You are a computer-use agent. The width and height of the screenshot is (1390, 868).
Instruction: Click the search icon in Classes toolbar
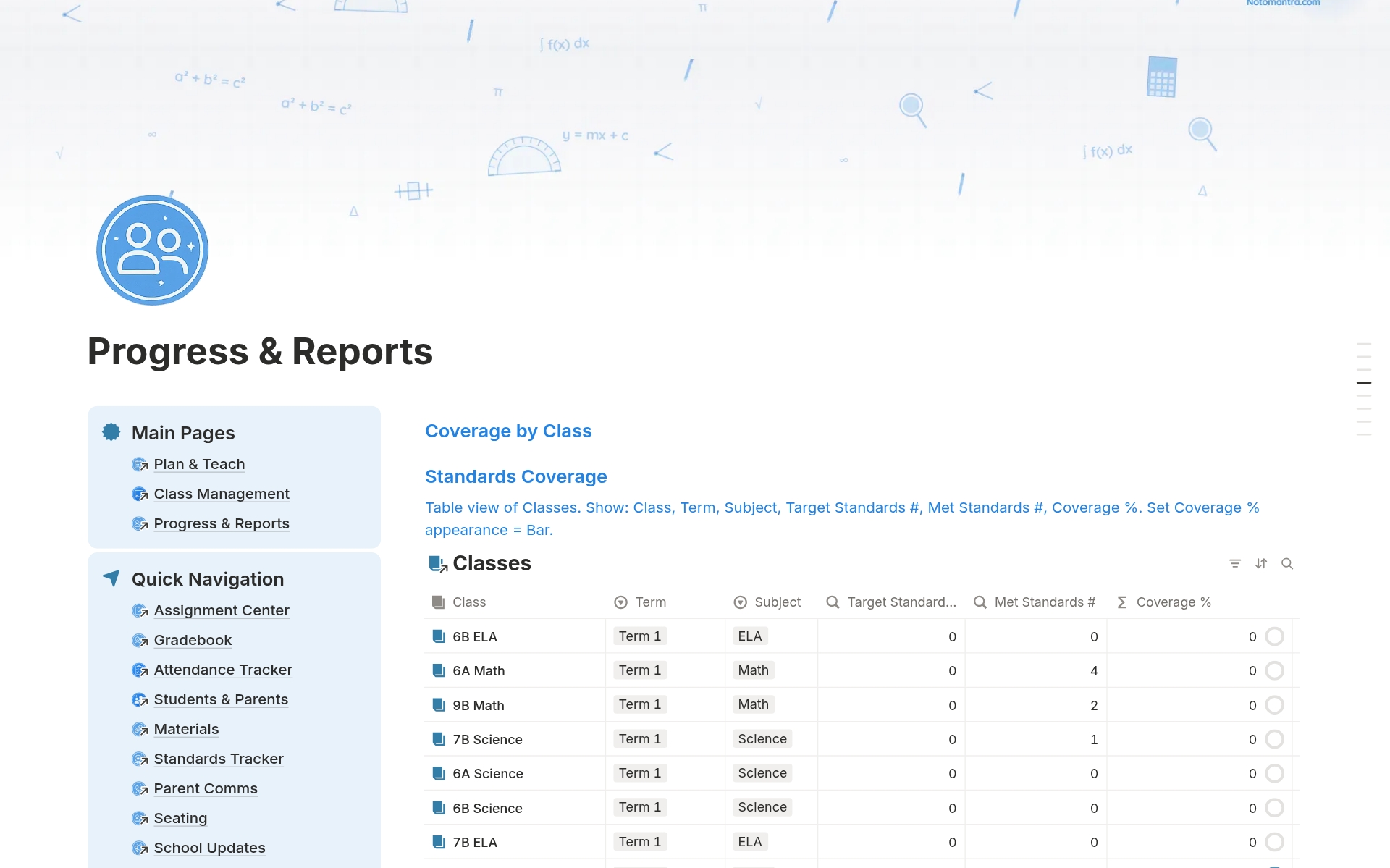1287,563
